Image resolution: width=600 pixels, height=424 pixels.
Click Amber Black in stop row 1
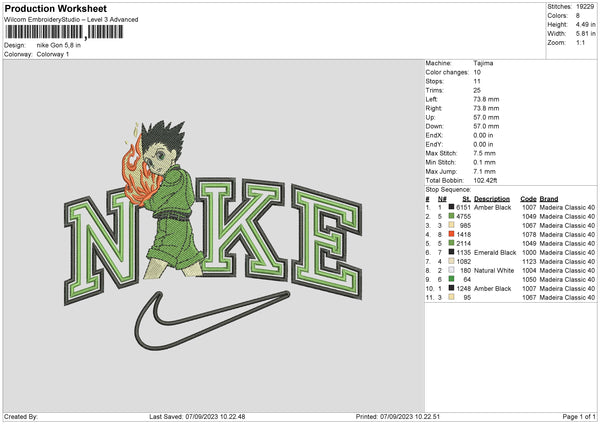(492, 207)
